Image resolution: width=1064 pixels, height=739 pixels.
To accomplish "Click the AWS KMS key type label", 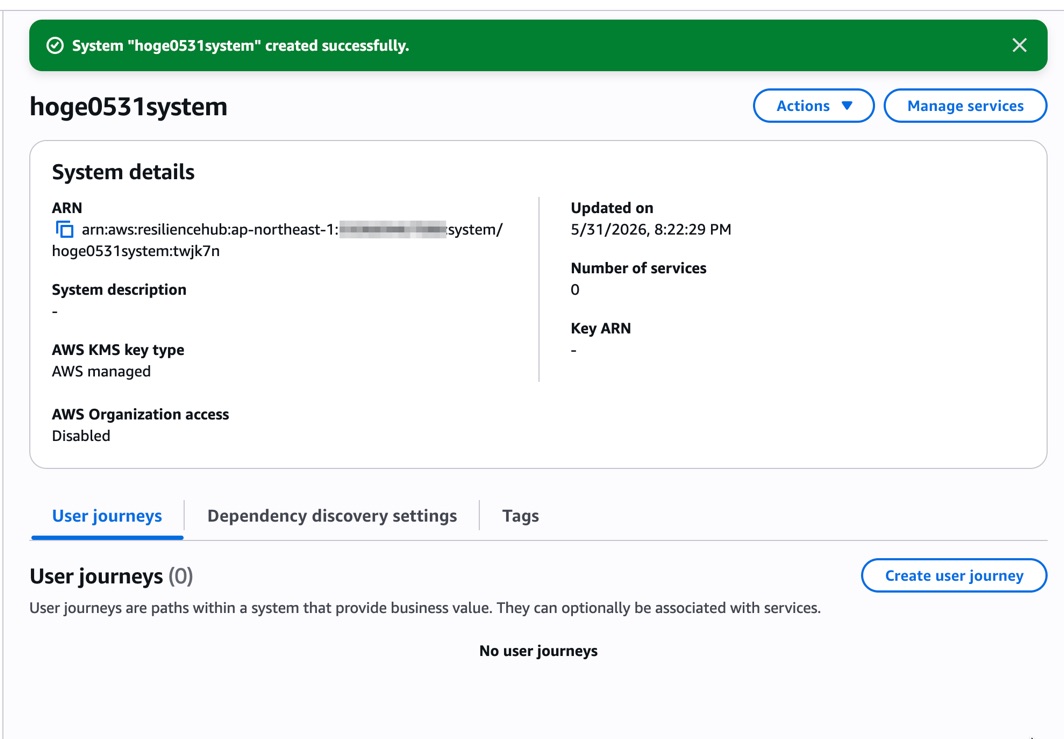I will click(x=118, y=350).
